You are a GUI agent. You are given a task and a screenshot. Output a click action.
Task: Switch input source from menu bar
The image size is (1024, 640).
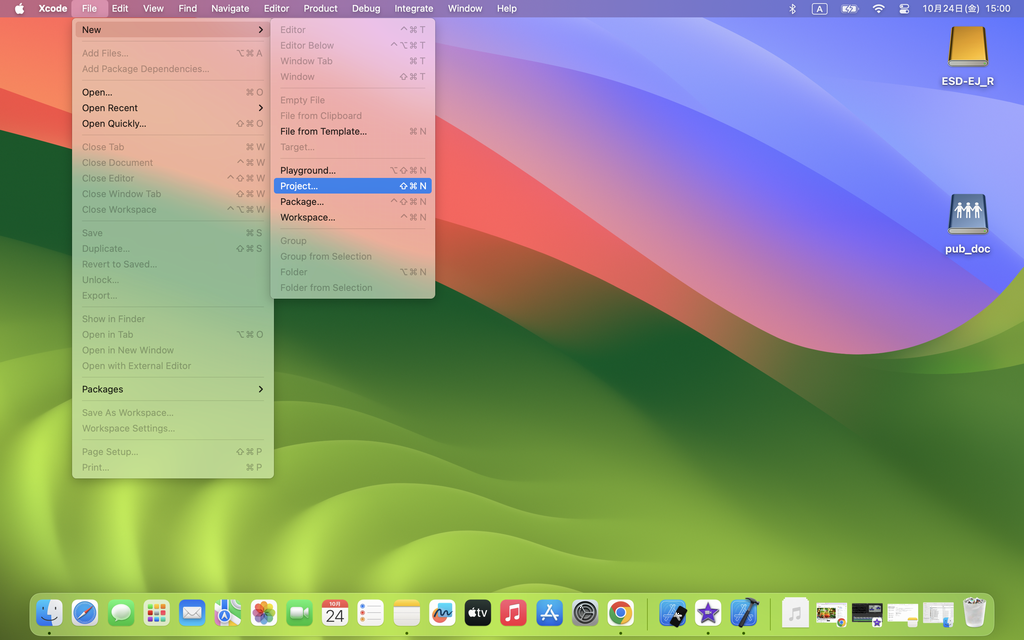(x=819, y=9)
